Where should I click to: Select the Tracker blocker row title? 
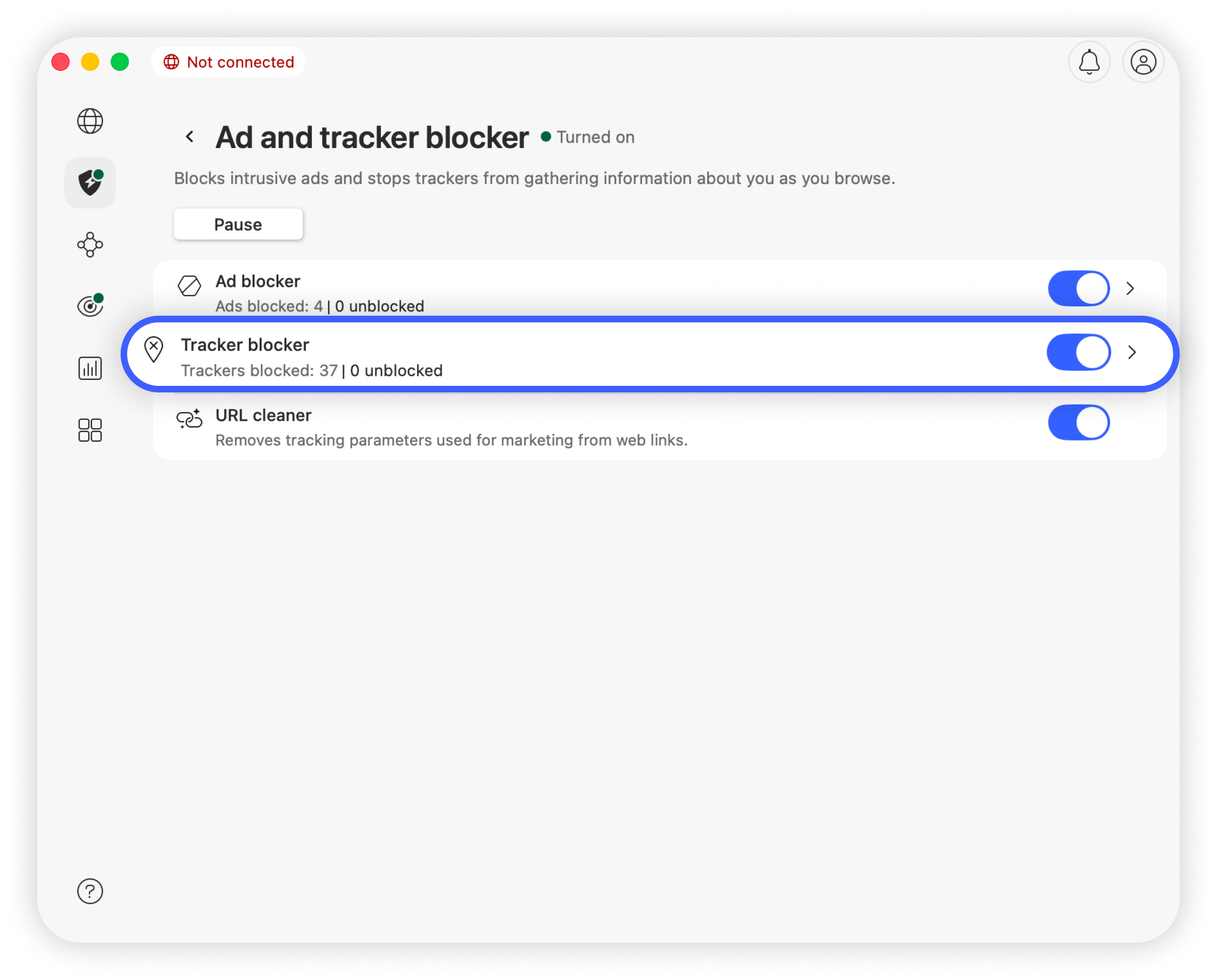click(245, 345)
